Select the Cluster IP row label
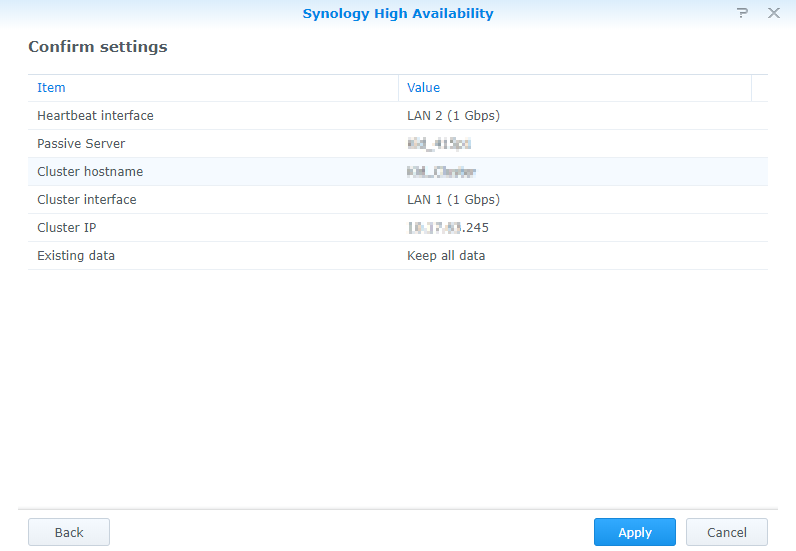The height and width of the screenshot is (551, 796). tap(67, 228)
